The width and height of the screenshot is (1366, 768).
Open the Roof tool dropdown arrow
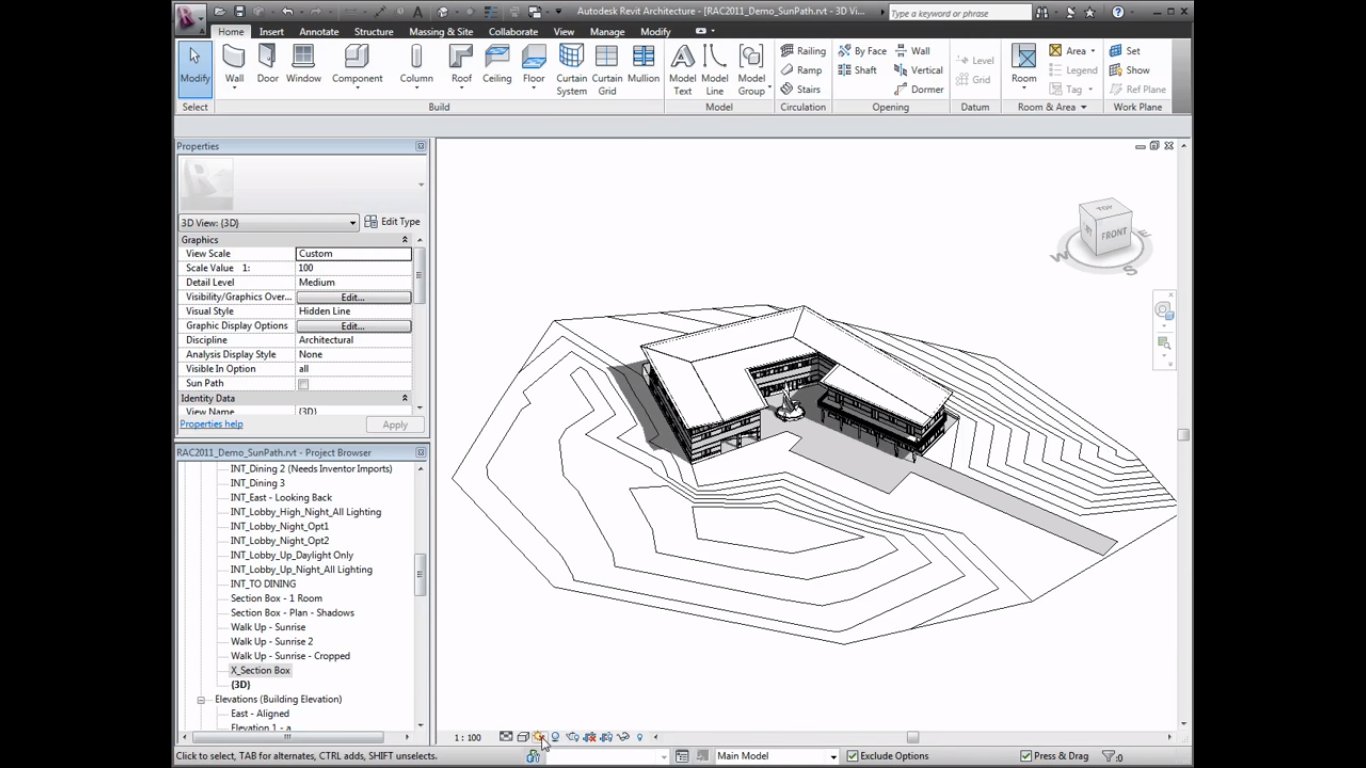461,90
